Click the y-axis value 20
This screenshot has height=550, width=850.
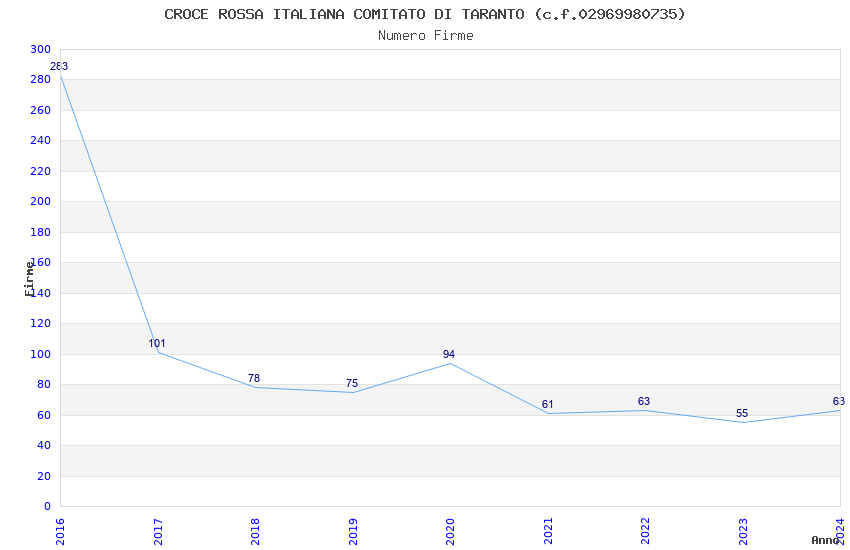pyautogui.click(x=44, y=476)
